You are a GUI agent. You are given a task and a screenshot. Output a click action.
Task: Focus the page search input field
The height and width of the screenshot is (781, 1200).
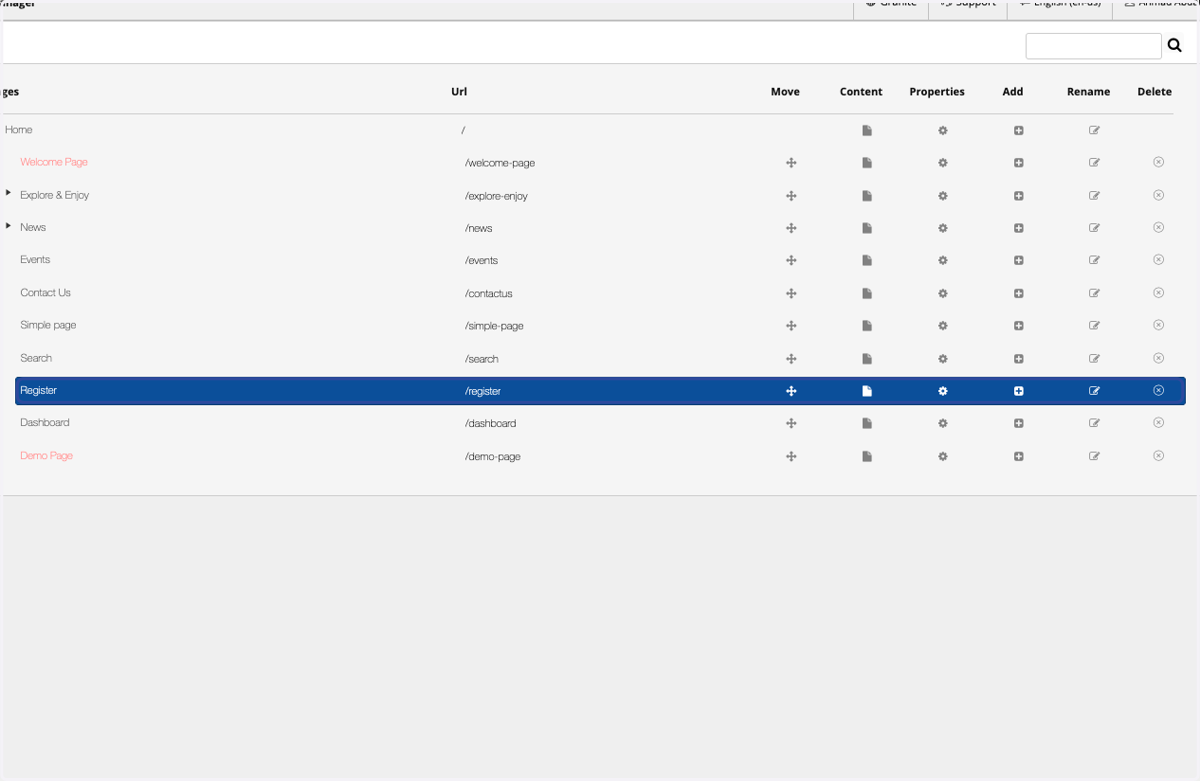click(1093, 46)
